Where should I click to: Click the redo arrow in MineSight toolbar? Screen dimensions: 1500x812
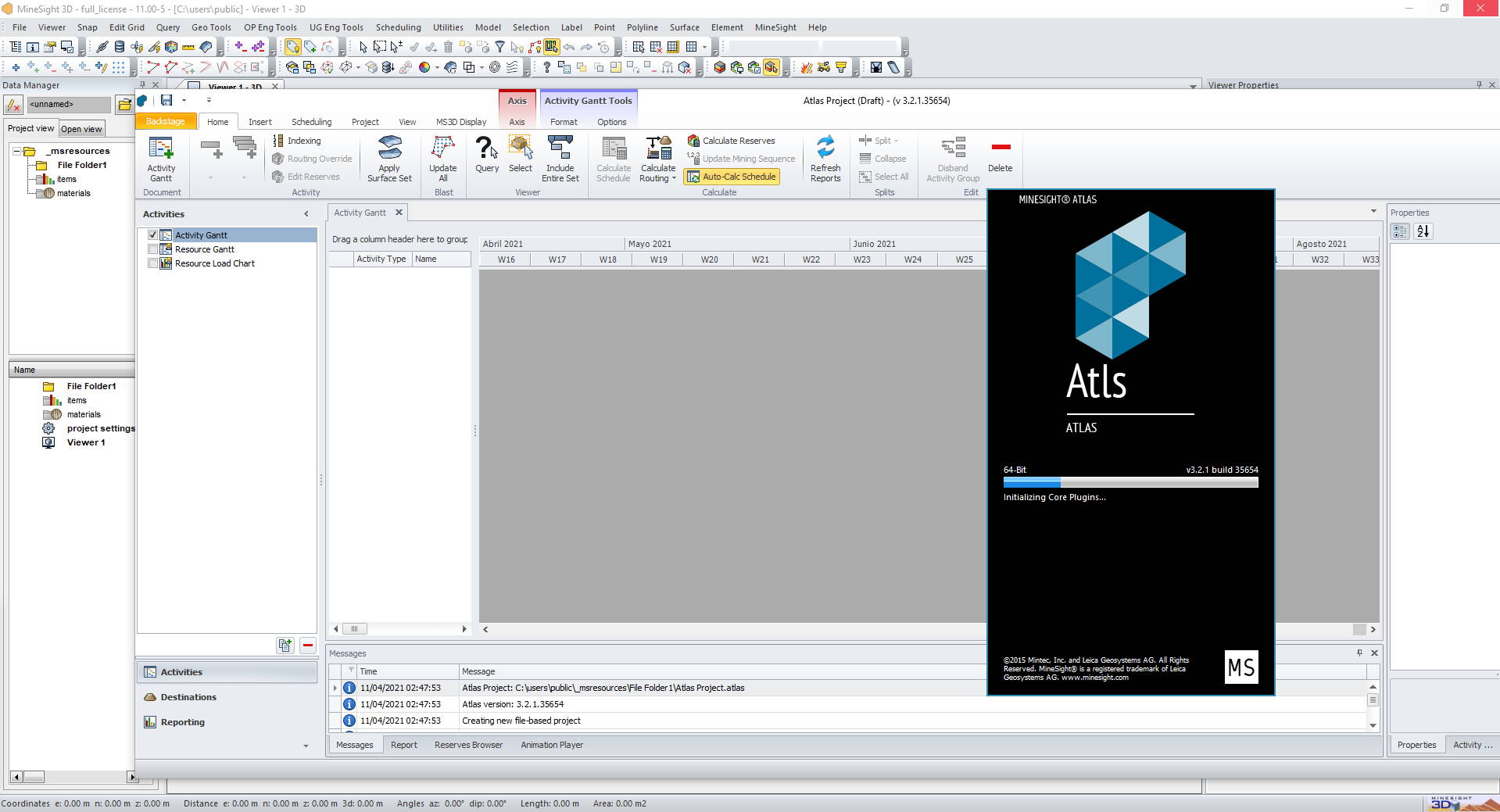pyautogui.click(x=586, y=47)
